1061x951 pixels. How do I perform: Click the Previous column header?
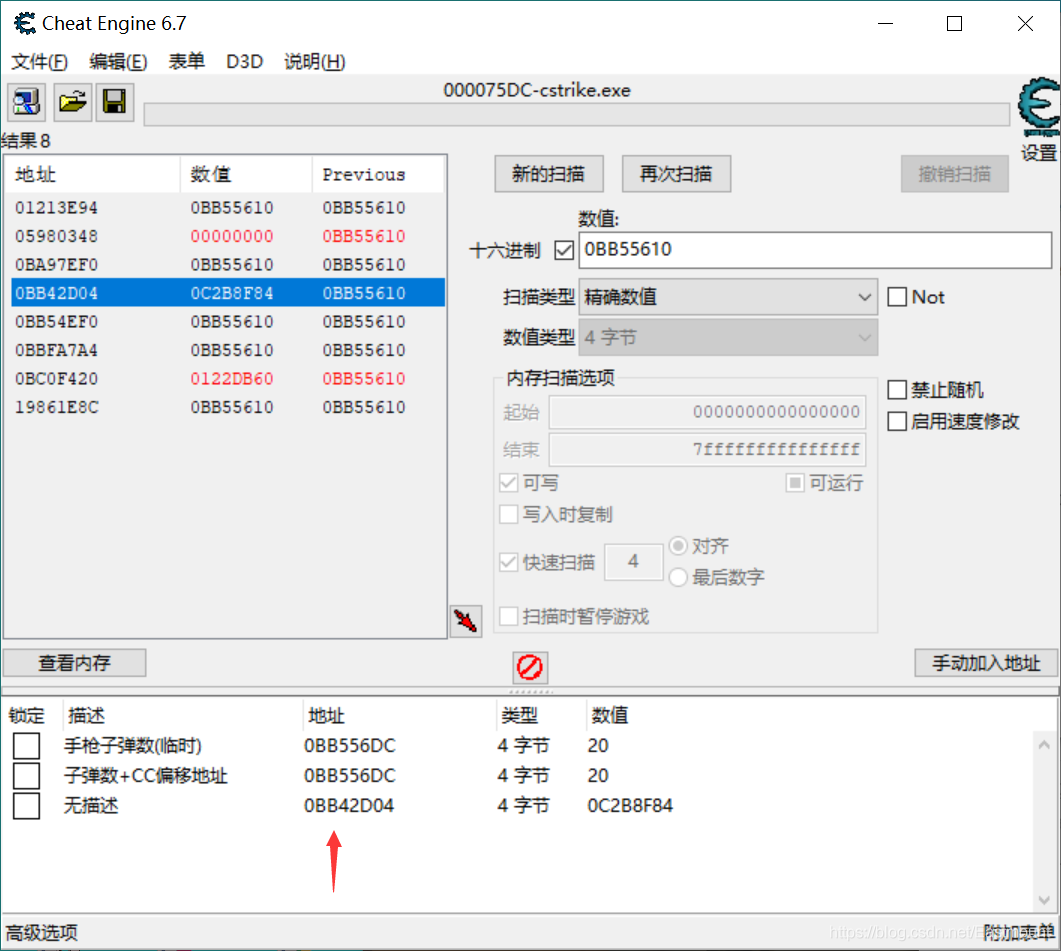(378, 175)
